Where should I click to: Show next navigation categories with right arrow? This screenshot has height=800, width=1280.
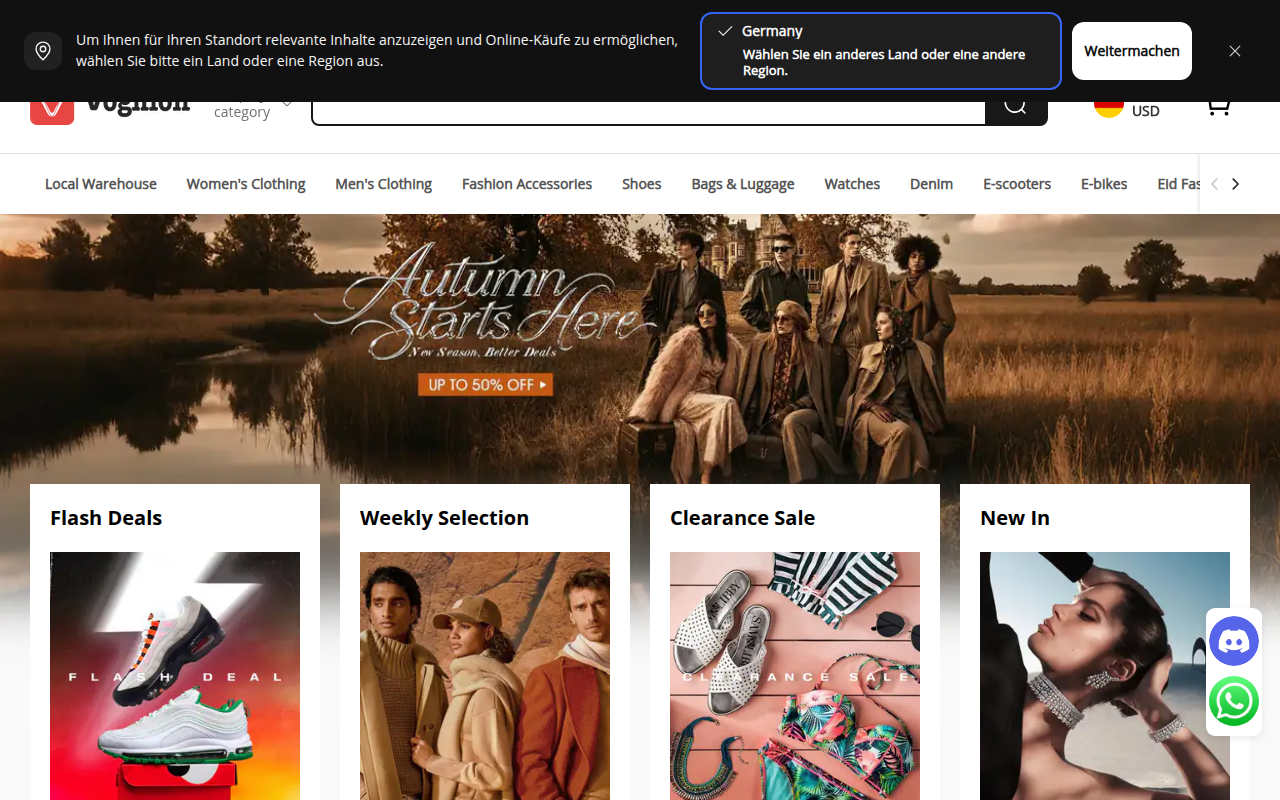1235,184
